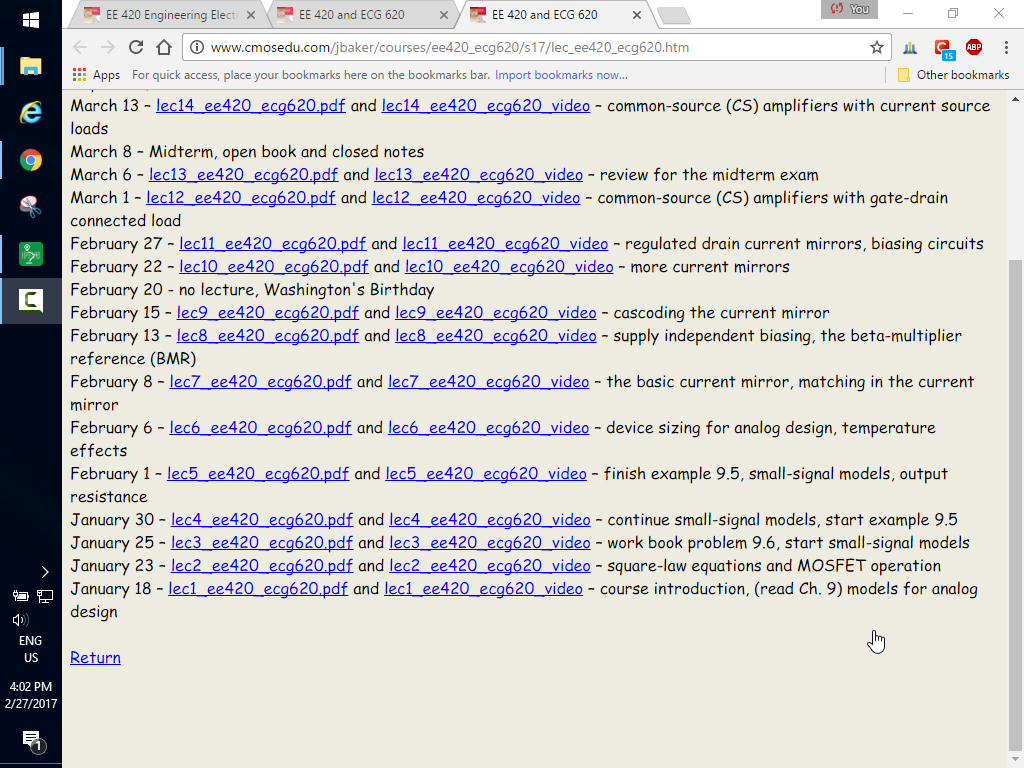The height and width of the screenshot is (768, 1024).
Task: Expand hidden system tray icons chevron
Action: [x=44, y=572]
